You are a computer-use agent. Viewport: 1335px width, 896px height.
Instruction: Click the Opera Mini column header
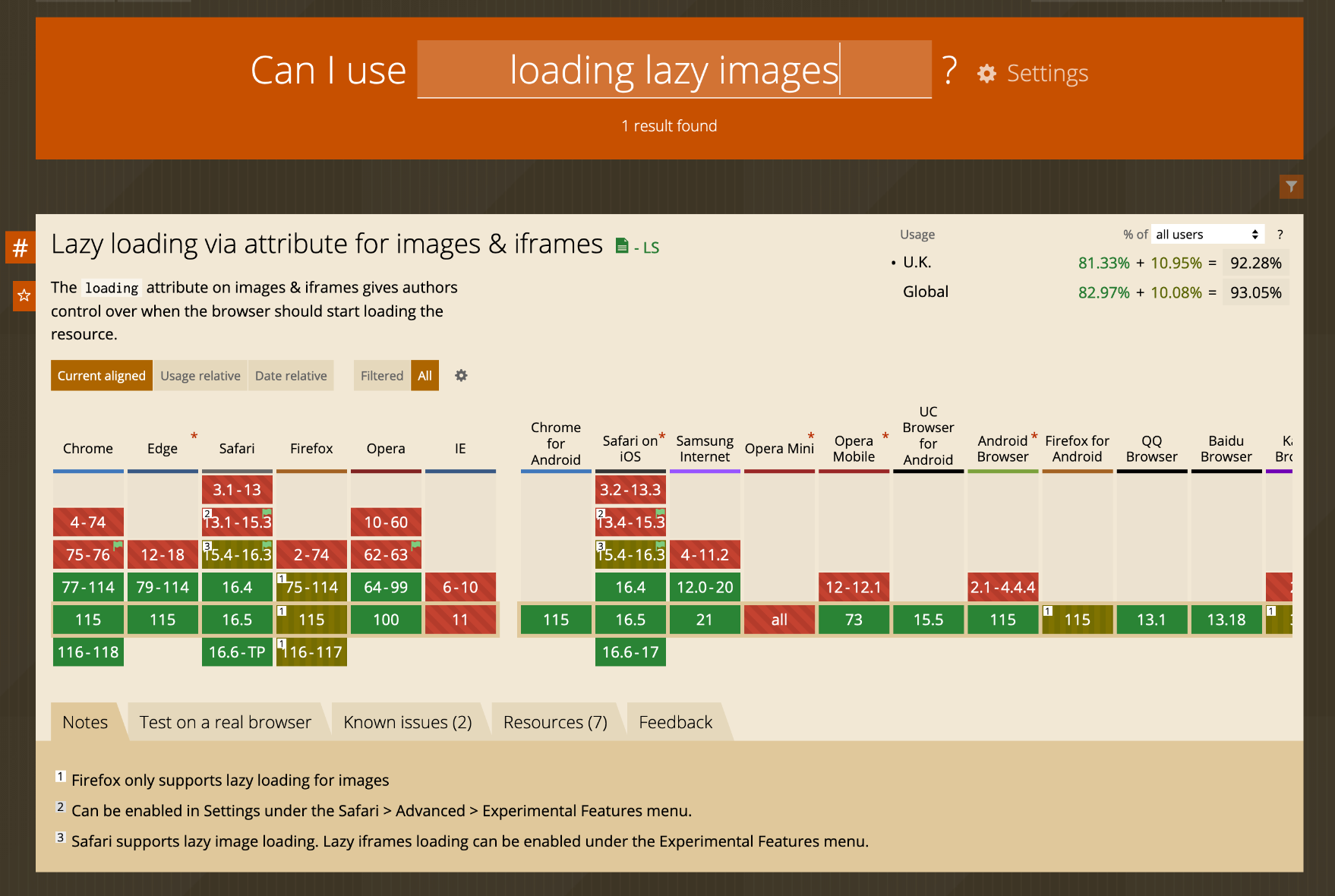[779, 449]
